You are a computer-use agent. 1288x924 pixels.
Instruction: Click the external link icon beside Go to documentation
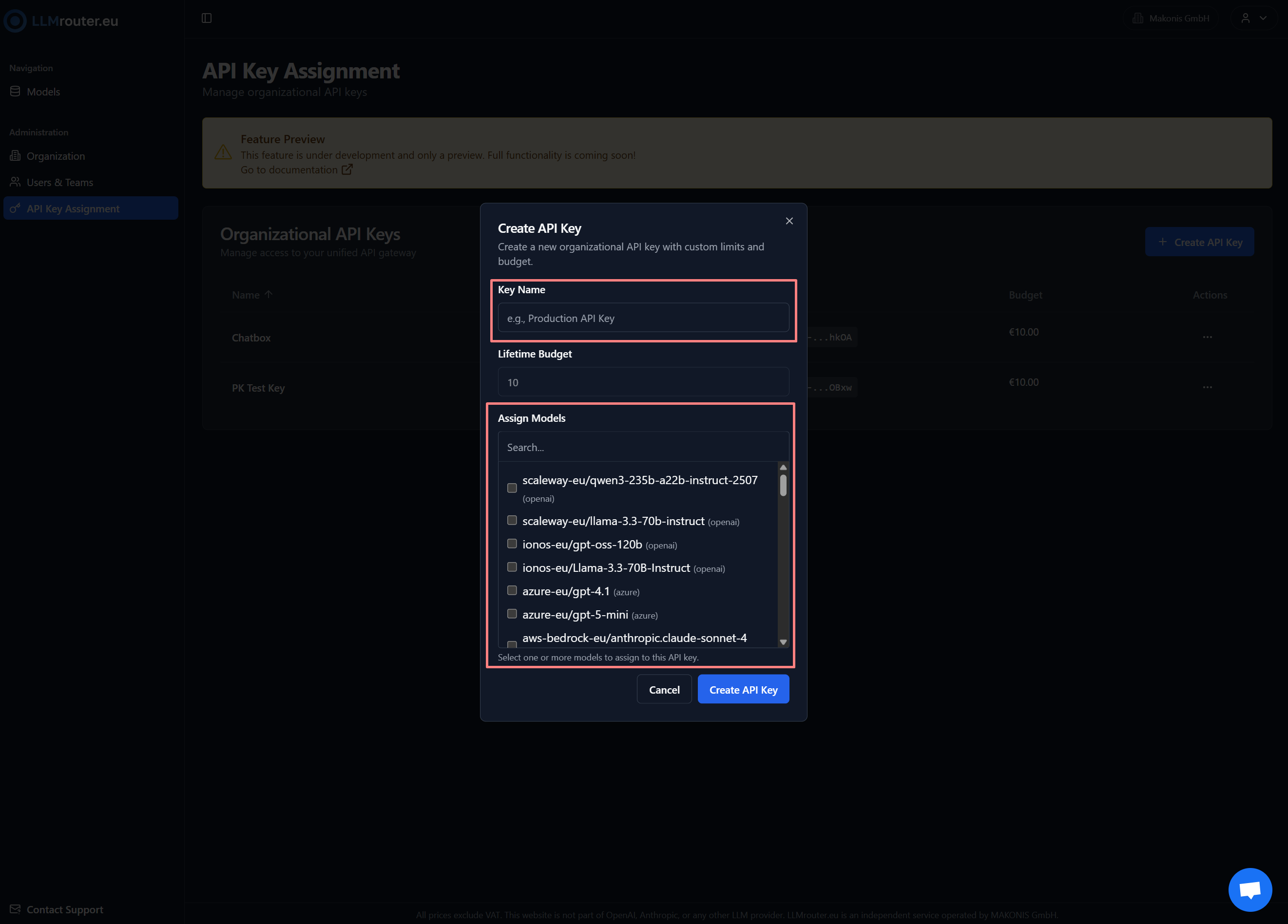point(347,169)
